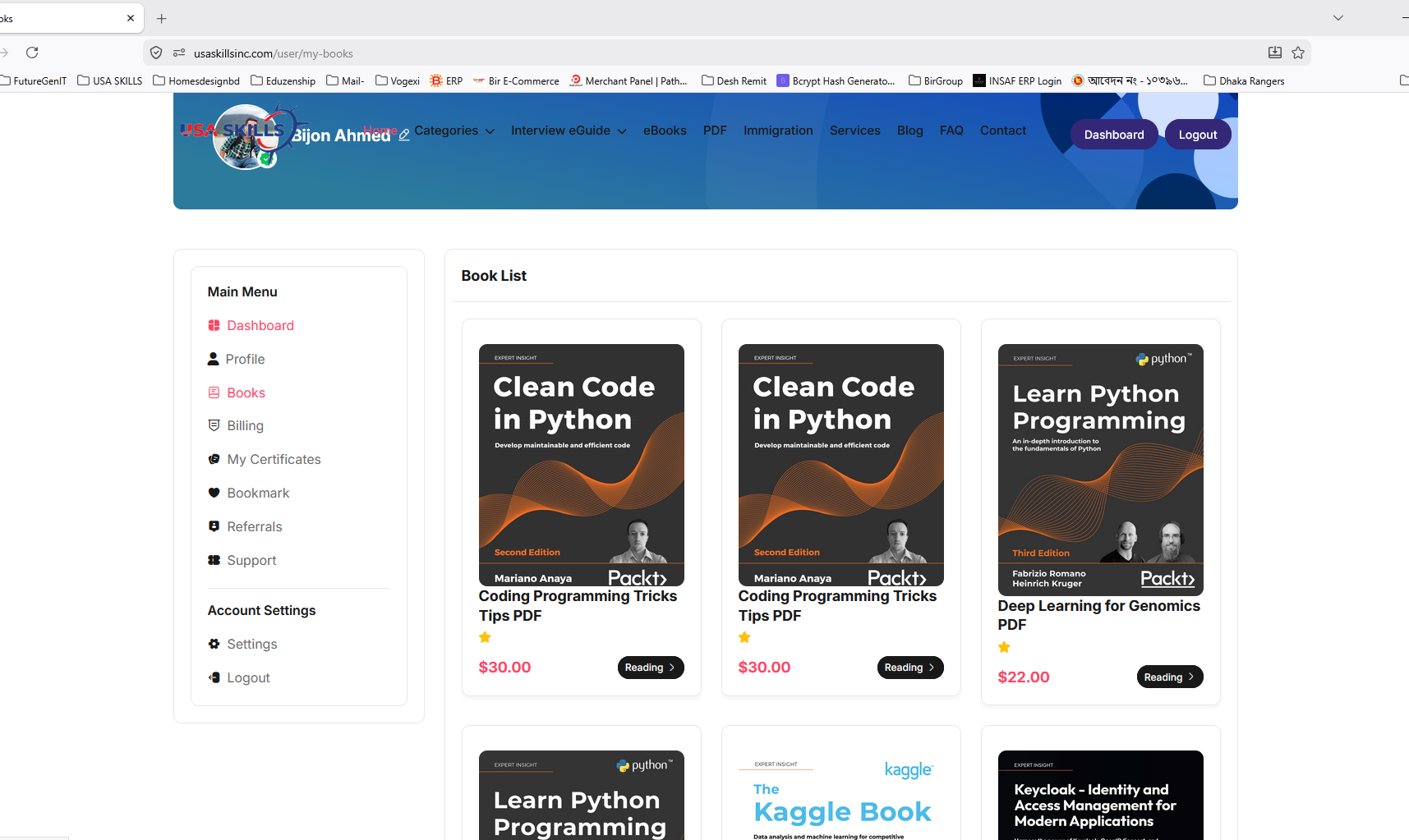The image size is (1409, 840).
Task: Open the Bcrypt Hash Generator bookmark
Action: point(836,80)
